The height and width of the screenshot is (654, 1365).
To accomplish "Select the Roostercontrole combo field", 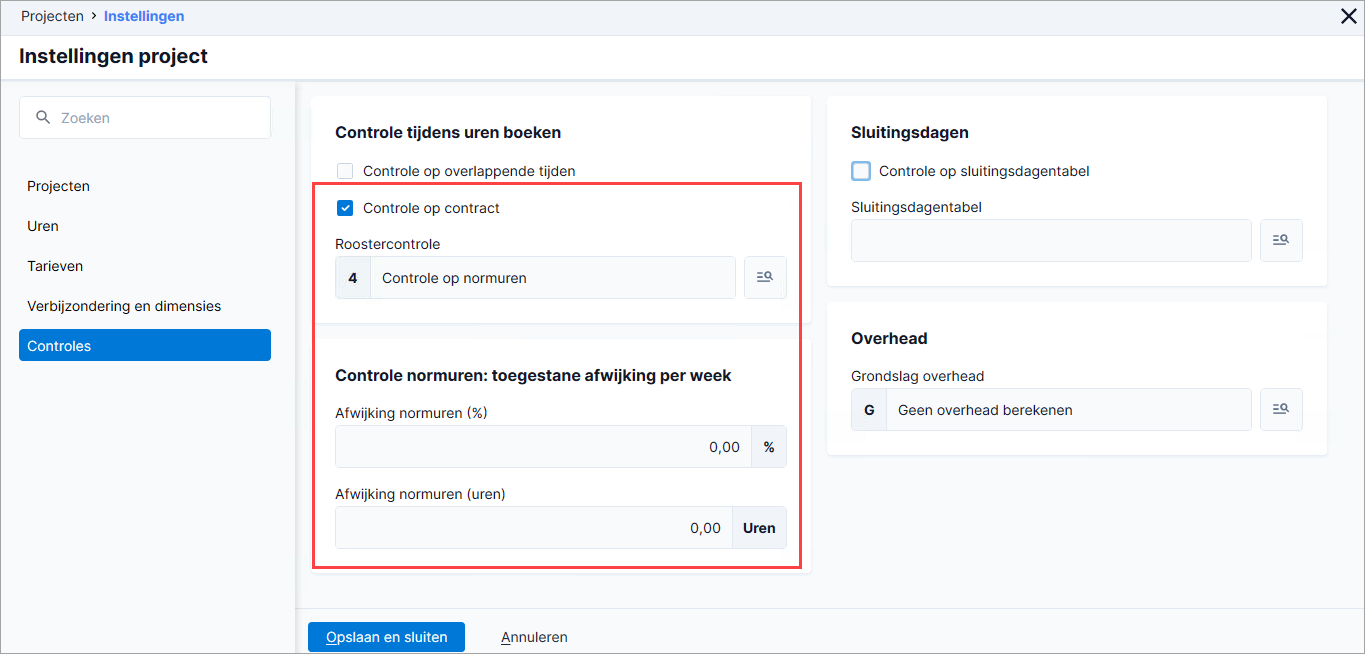I will pos(535,278).
